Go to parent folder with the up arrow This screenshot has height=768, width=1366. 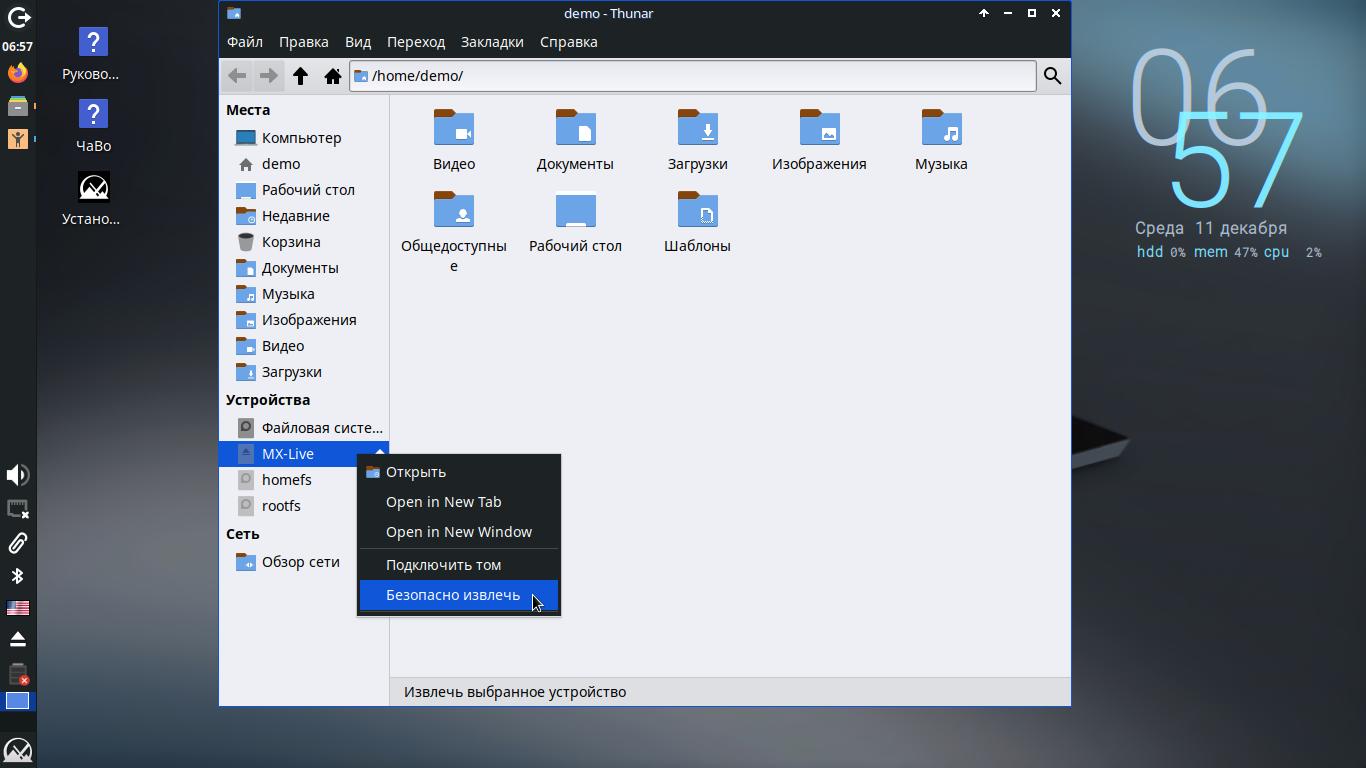pyautogui.click(x=300, y=76)
